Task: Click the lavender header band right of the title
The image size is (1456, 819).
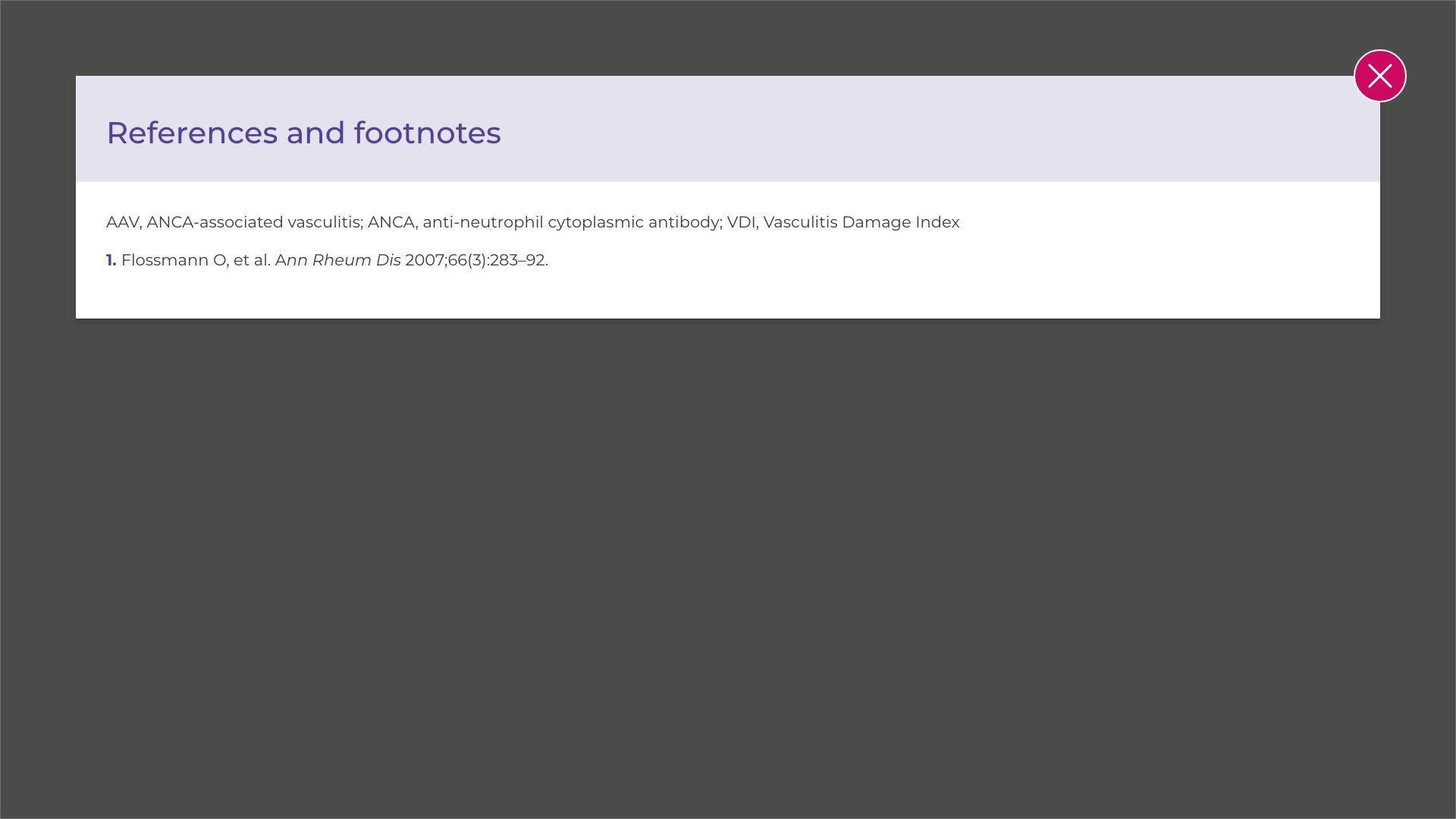Action: click(910, 129)
